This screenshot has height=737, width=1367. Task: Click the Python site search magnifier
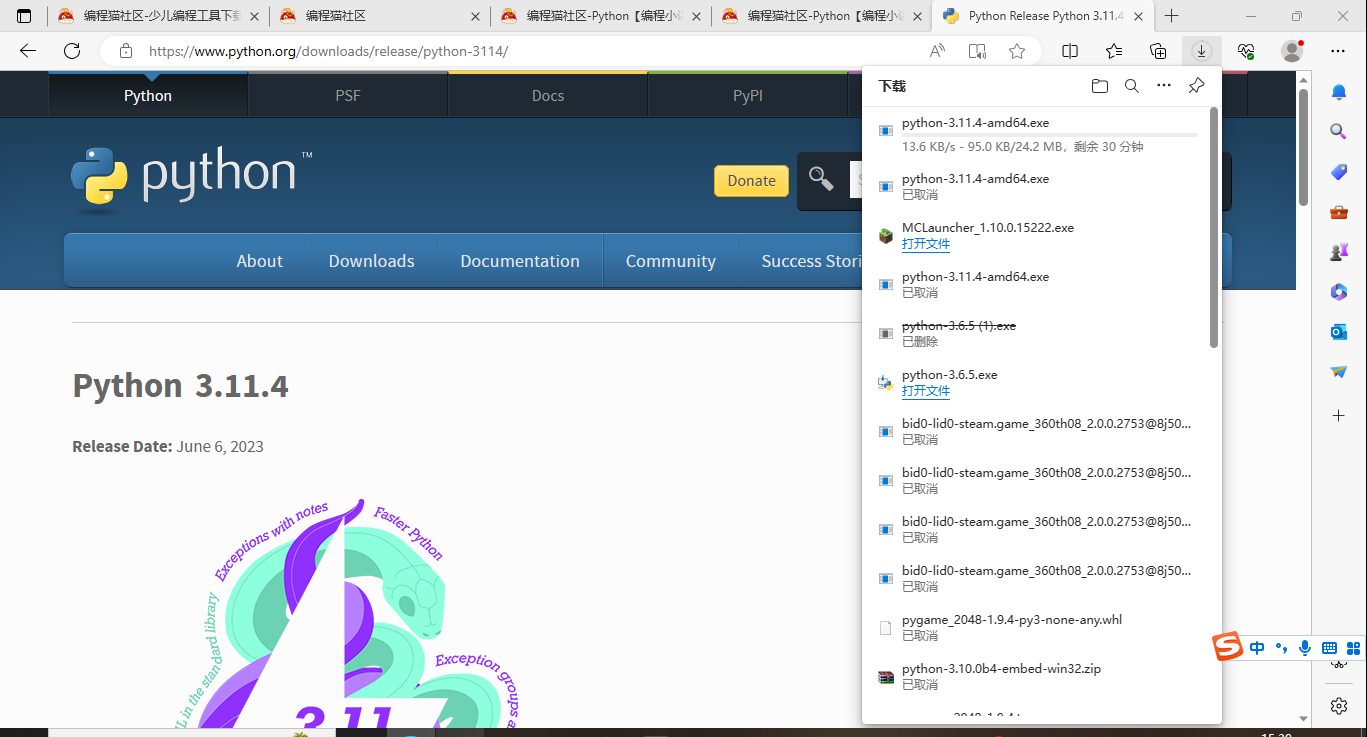[x=821, y=179]
